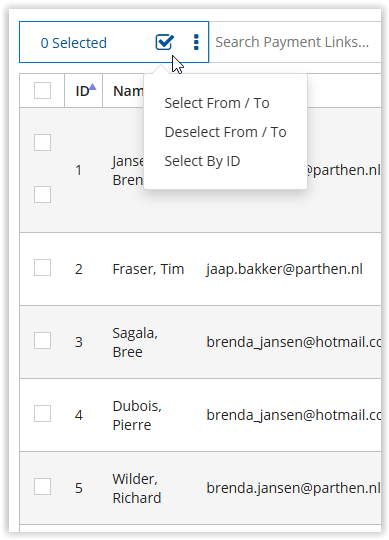389x540 pixels.
Task: Tick the checkbox for Dubois, Pierre
Action: pyautogui.click(x=42, y=414)
